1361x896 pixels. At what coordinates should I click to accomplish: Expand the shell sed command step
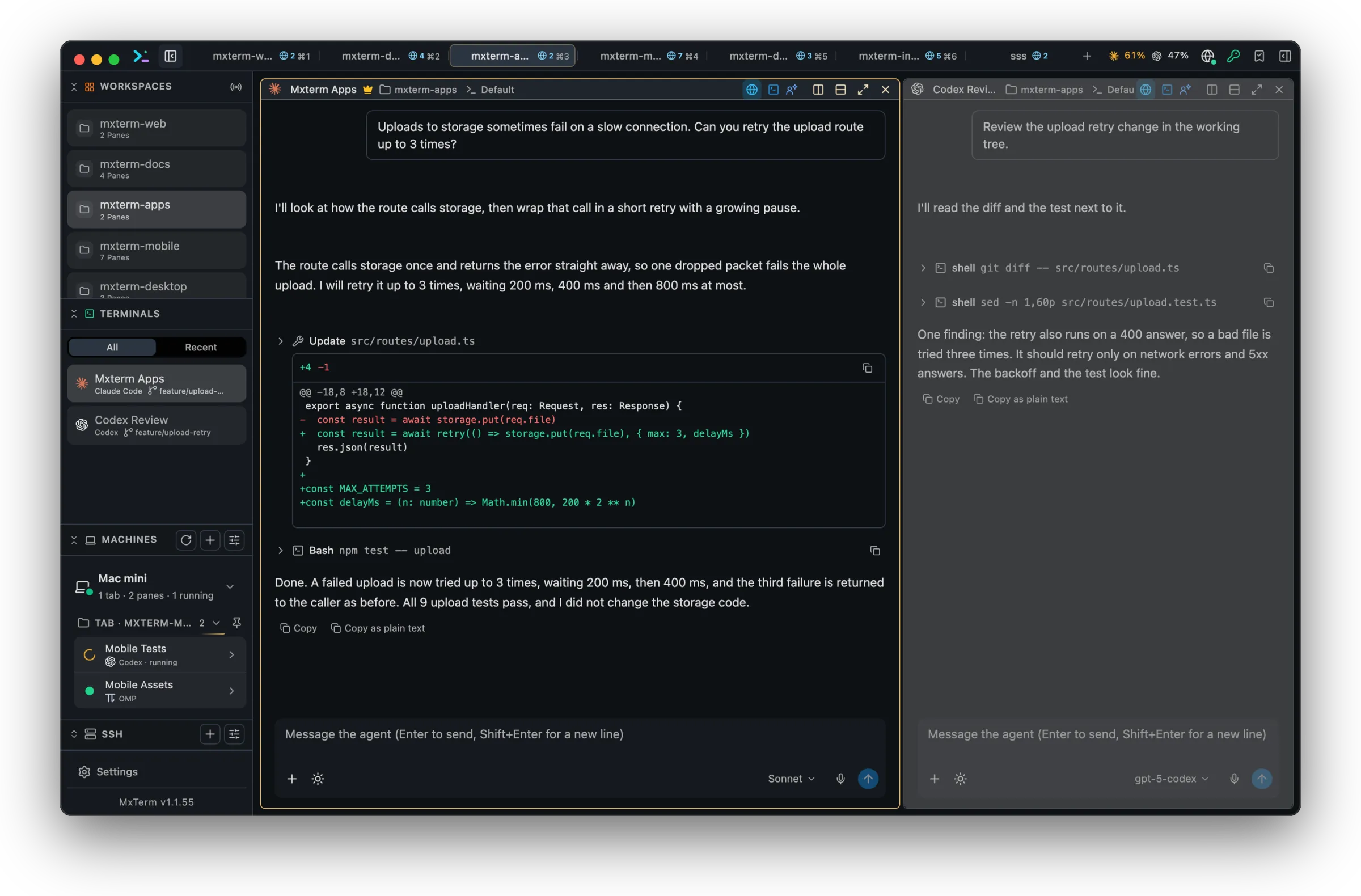point(923,302)
